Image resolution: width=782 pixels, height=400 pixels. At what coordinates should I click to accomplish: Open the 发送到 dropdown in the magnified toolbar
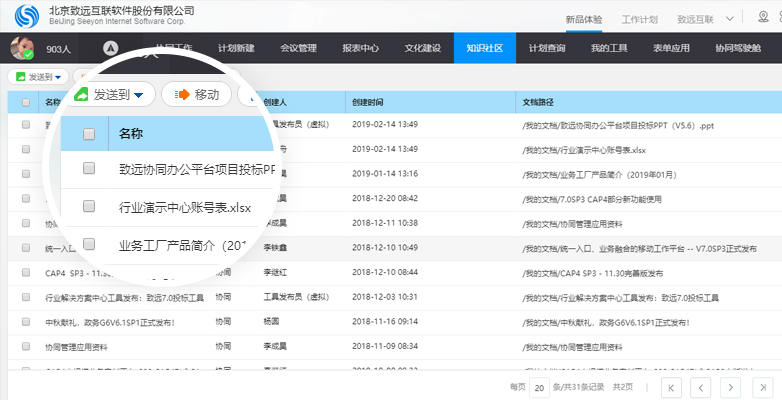[110, 95]
